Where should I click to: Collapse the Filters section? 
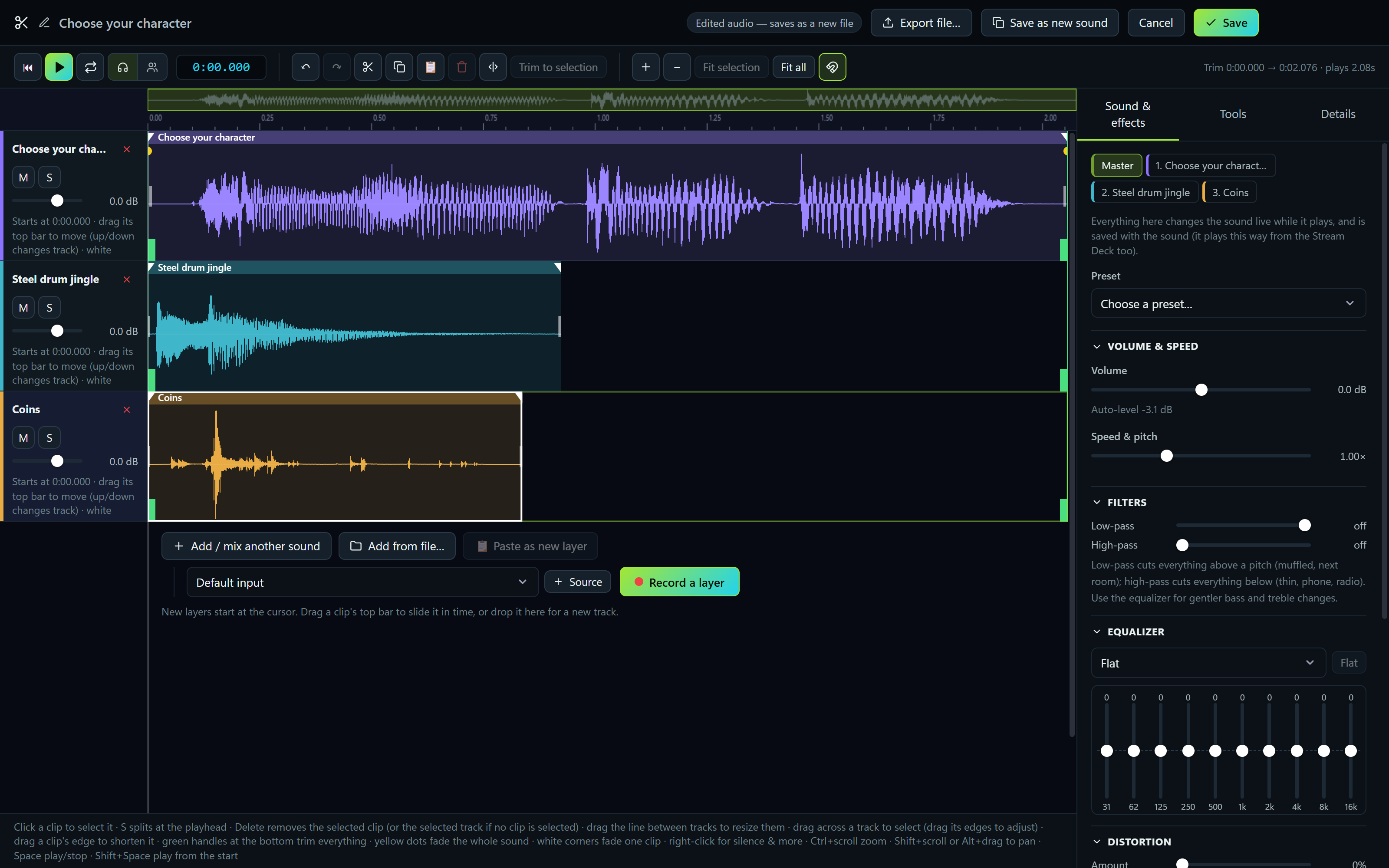(1119, 502)
